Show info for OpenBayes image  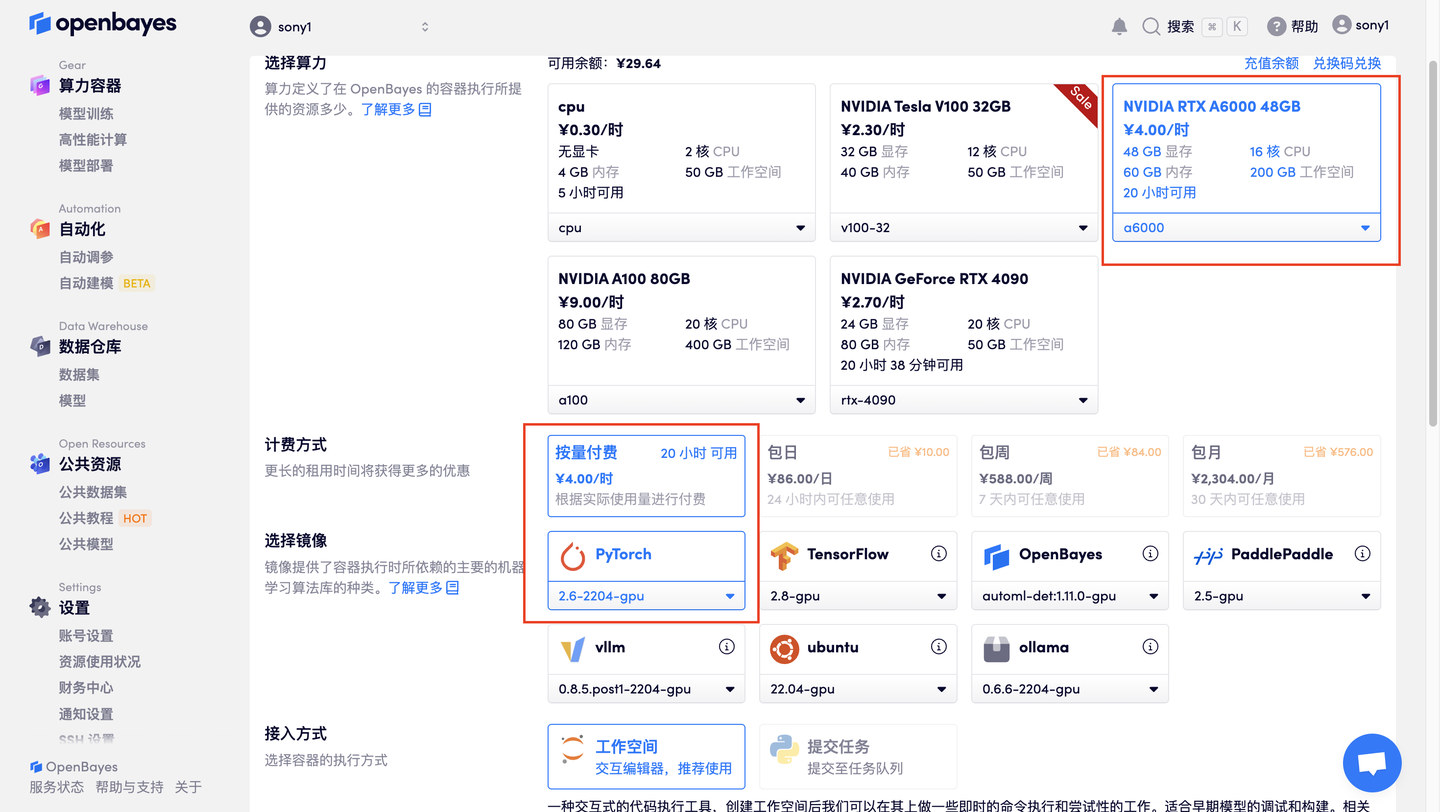[1150, 553]
